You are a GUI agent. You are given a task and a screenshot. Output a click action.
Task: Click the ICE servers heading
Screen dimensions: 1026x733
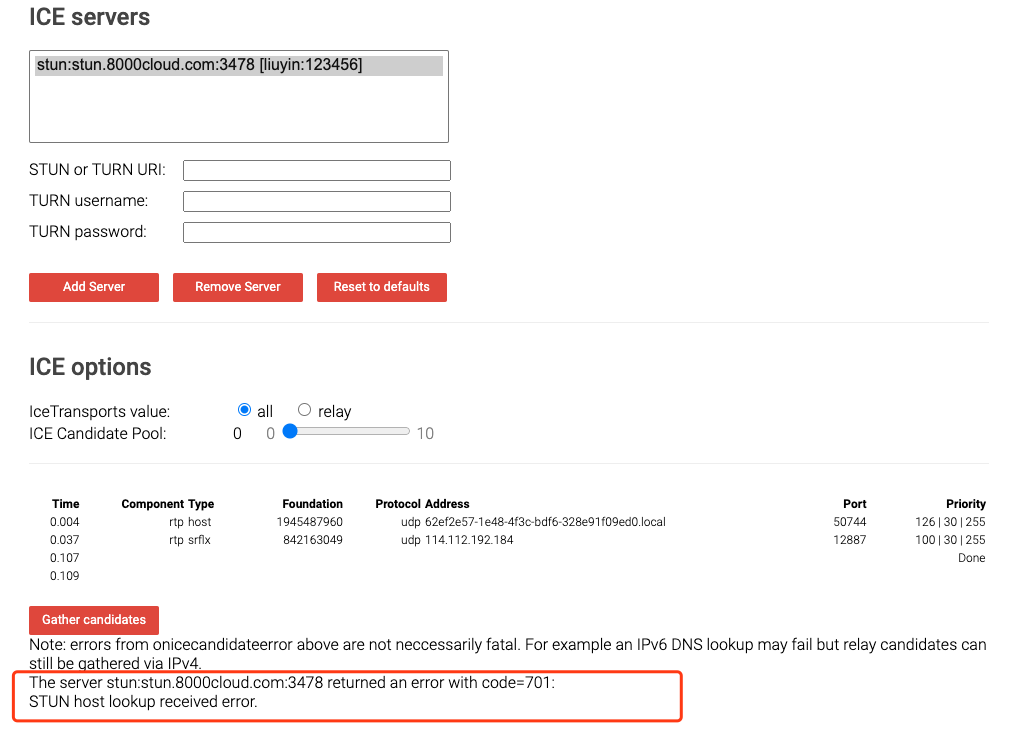point(90,17)
